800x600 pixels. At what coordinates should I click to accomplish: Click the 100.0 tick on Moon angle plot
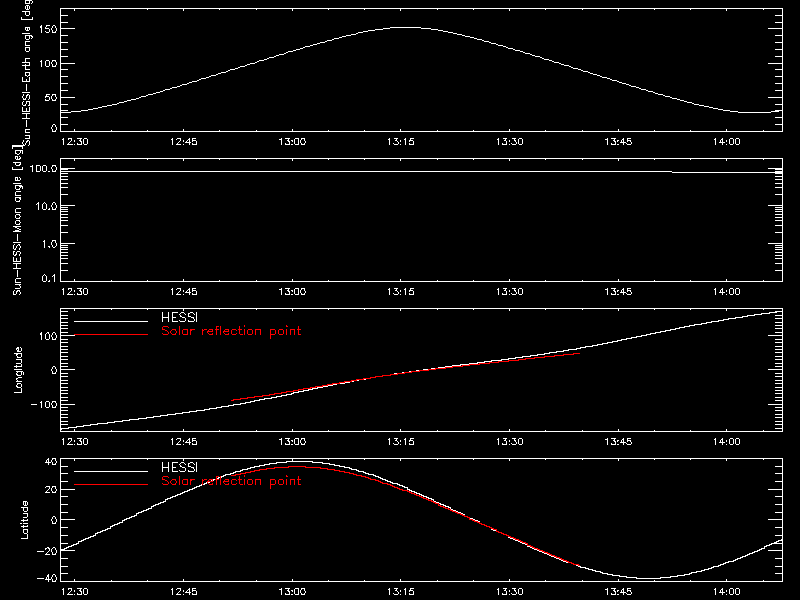(x=43, y=168)
